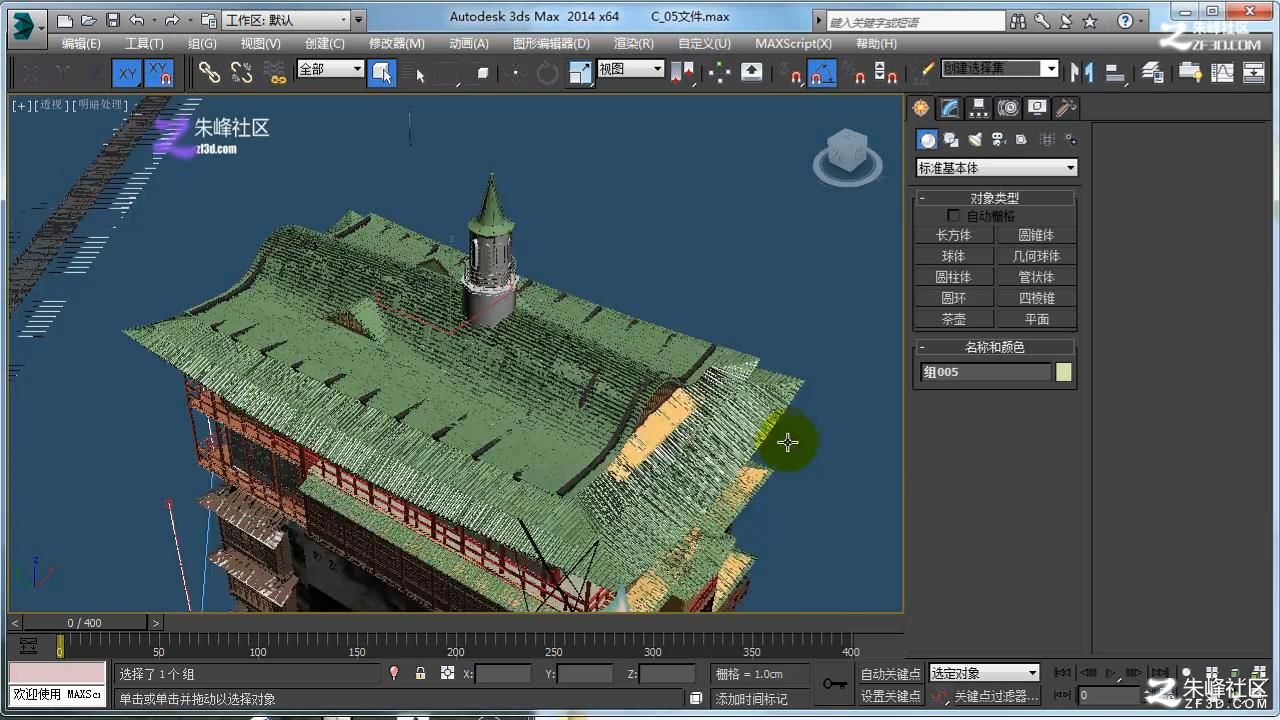The height and width of the screenshot is (720, 1280).
Task: Click the 球体 sphere button
Action: [953, 256]
